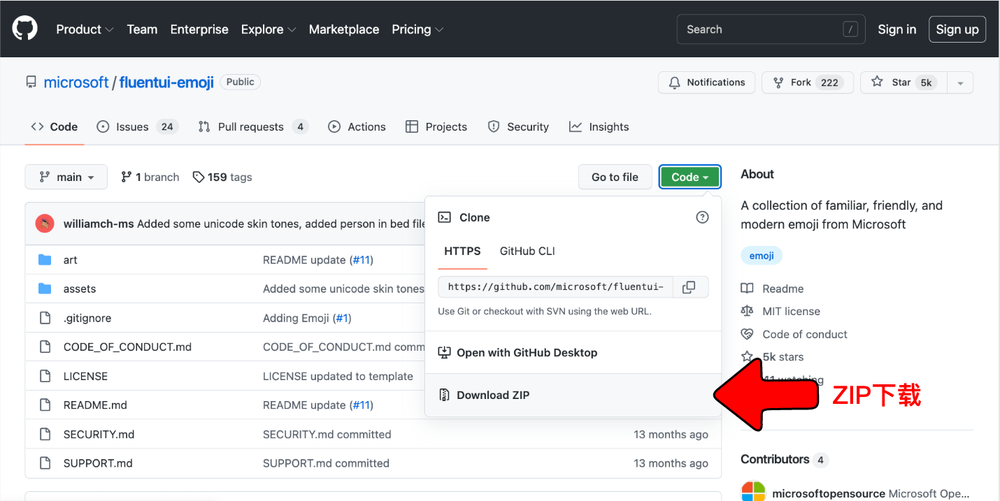
Task: Click the Sign in link
Action: point(897,29)
